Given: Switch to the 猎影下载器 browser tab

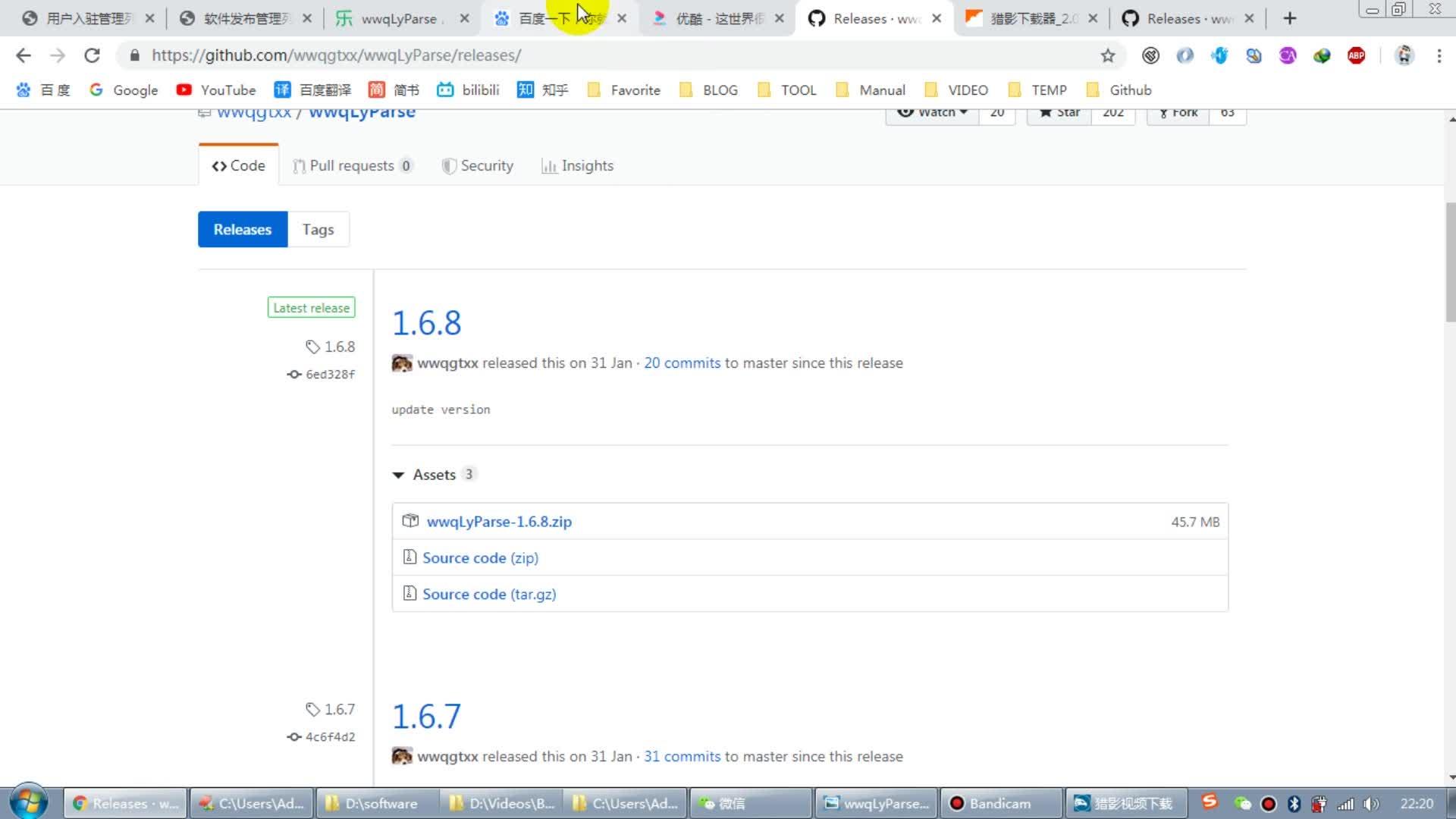Looking at the screenshot, I should (1031, 18).
